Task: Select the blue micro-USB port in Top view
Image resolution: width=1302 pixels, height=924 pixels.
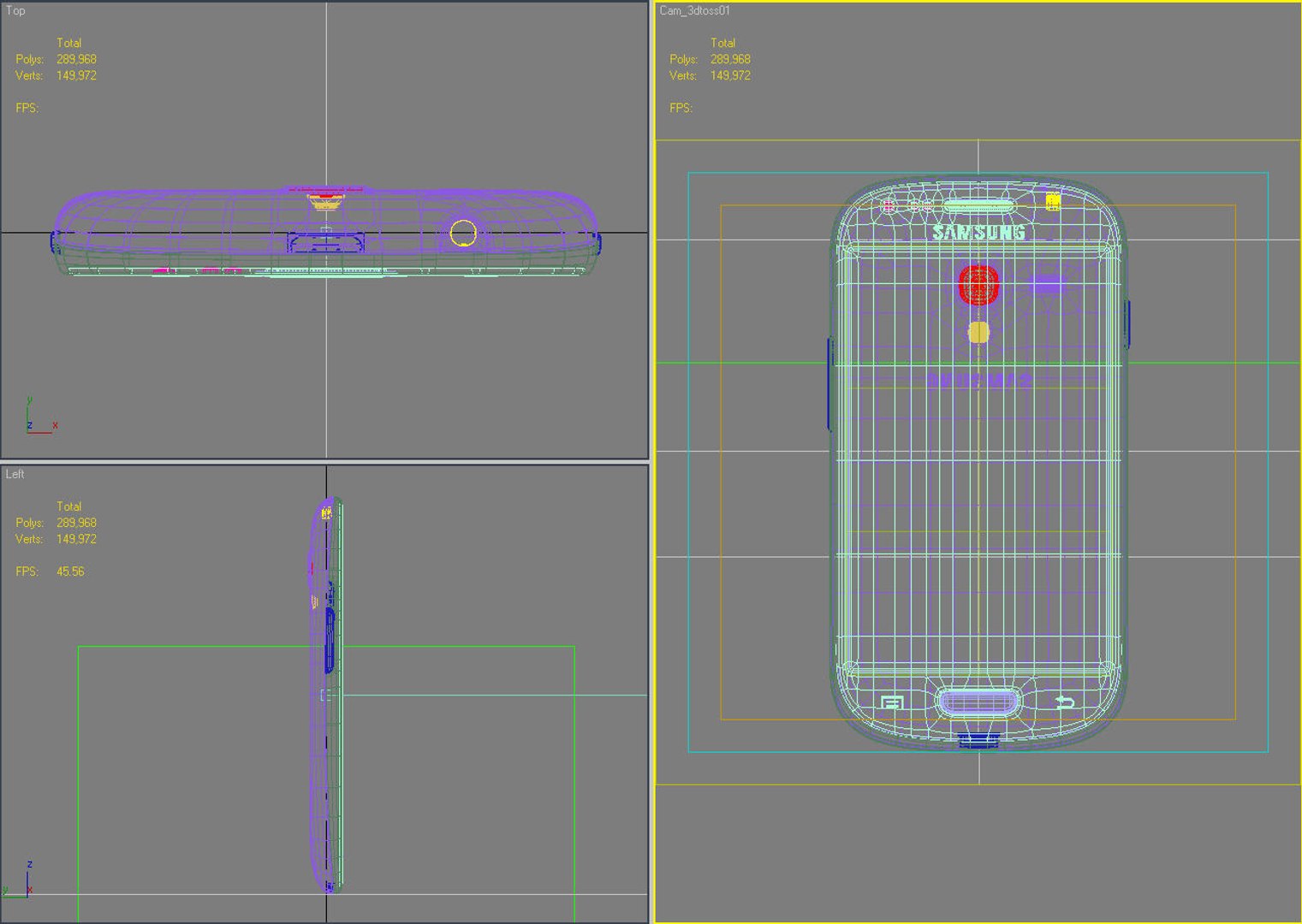Action: point(325,243)
